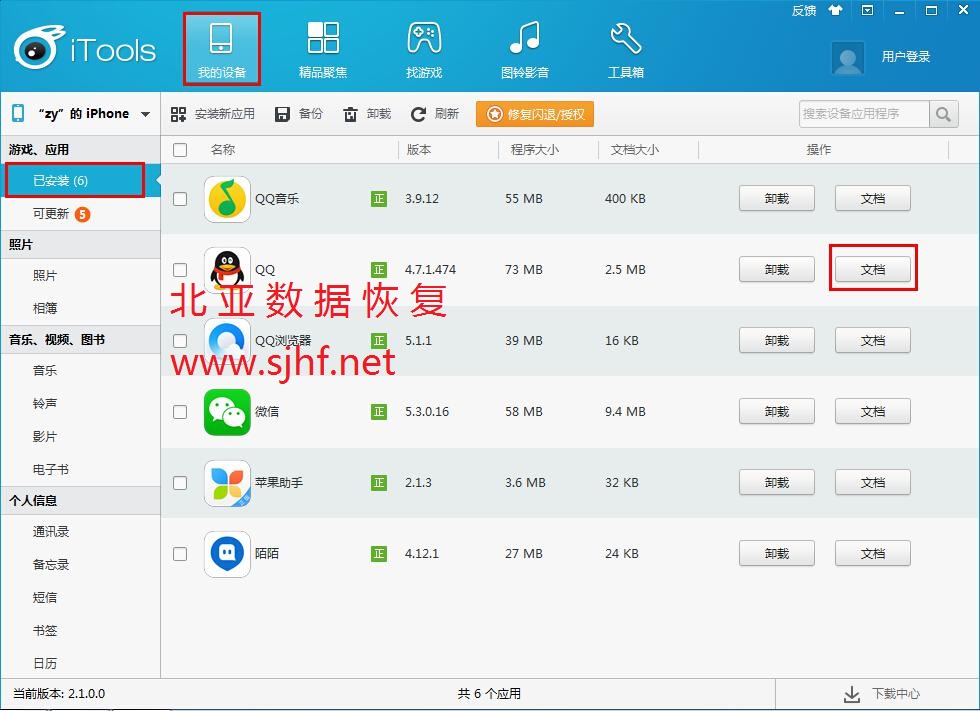980x711 pixels.
Task: Toggle the select-all checkbox in header
Action: [x=180, y=150]
